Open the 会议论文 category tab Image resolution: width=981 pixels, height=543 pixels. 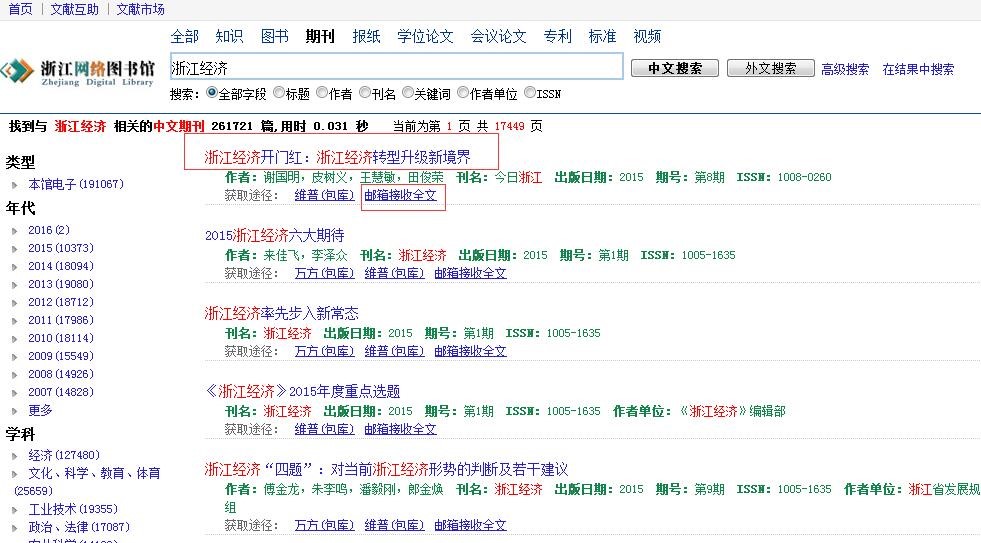pyautogui.click(x=498, y=37)
